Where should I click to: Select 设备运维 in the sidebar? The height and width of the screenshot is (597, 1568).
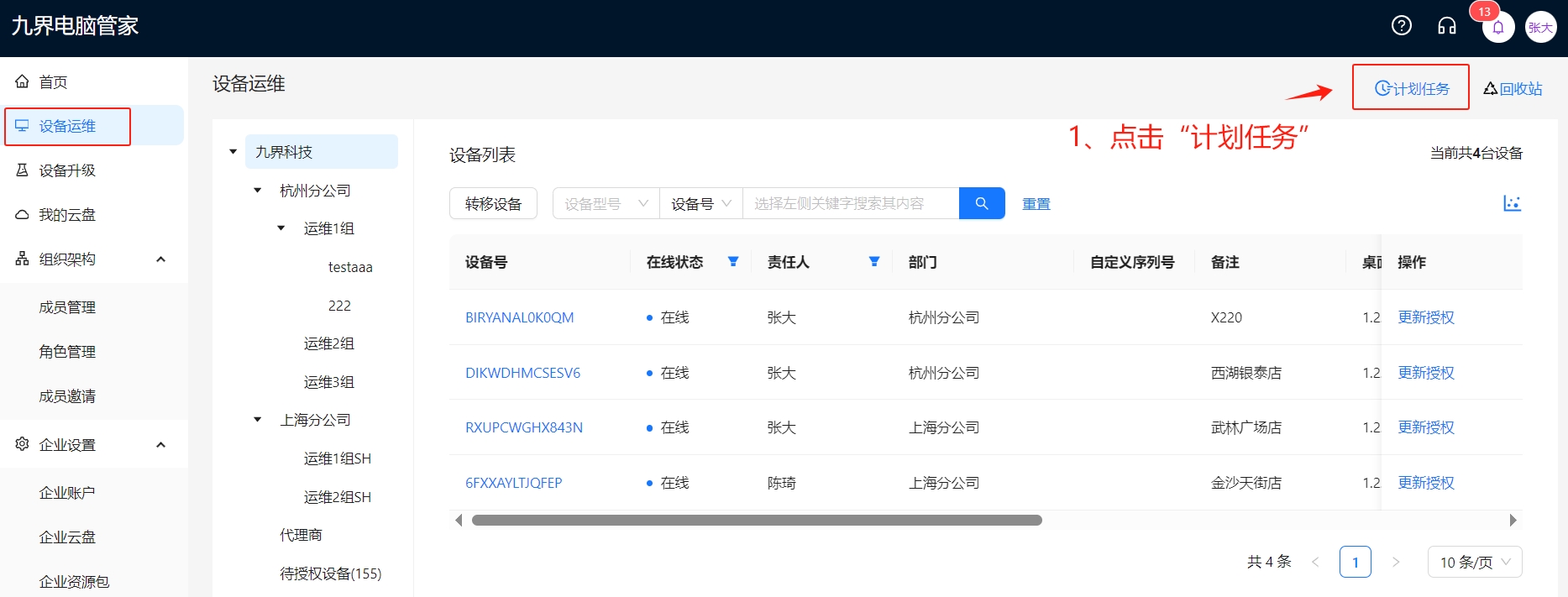(94, 126)
